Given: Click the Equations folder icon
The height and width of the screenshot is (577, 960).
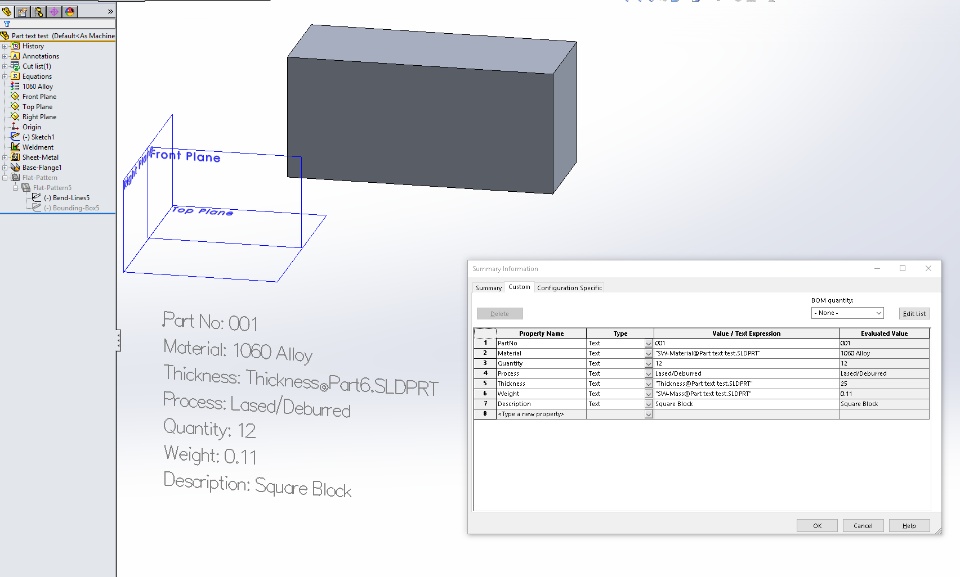Looking at the screenshot, I should [16, 76].
